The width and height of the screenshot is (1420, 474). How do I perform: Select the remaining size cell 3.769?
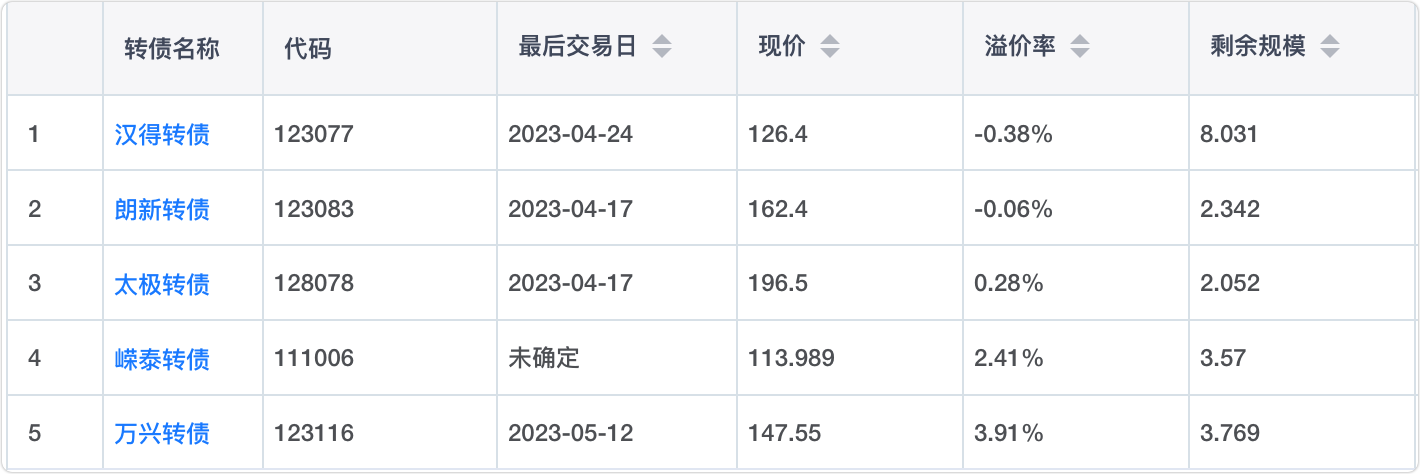tap(1229, 434)
